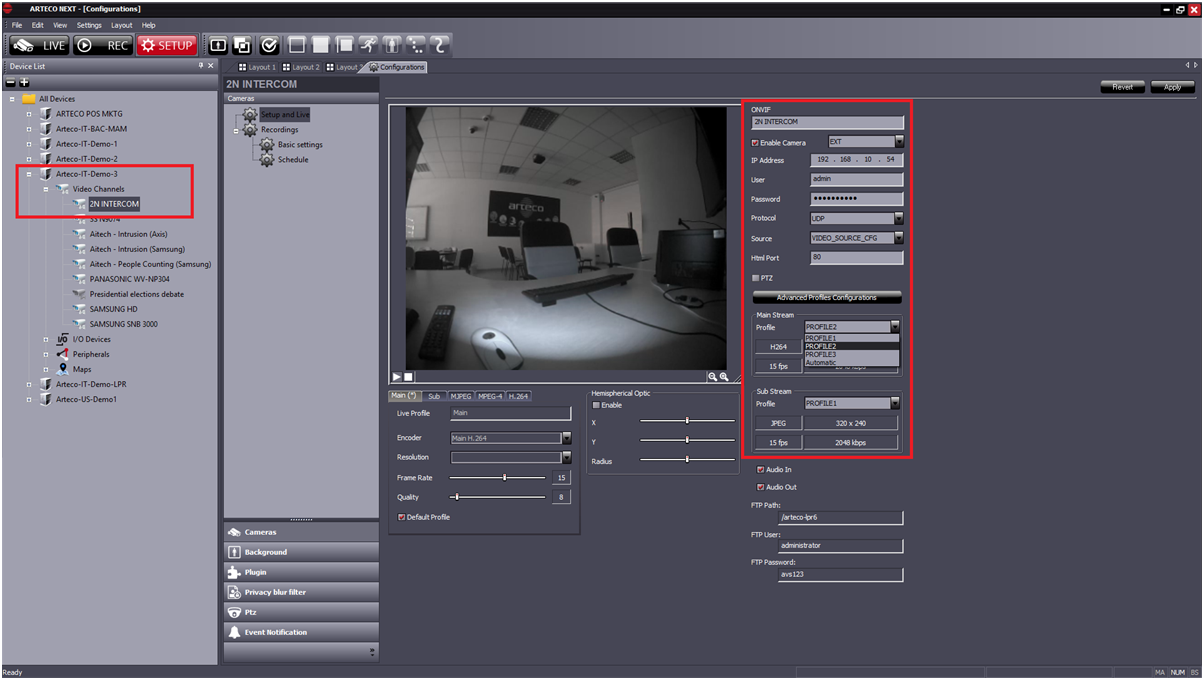The image size is (1204, 680).
Task: Toggle the Enable Camera checkbox
Action: [x=755, y=143]
